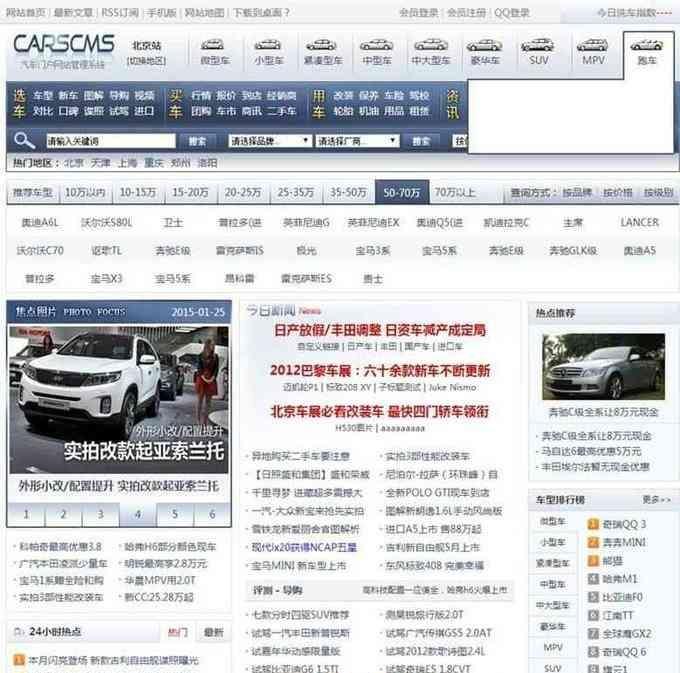Image resolution: width=680 pixels, height=673 pixels.
Task: Select the 中大型车 car icon in top navigation
Action: coord(431,45)
